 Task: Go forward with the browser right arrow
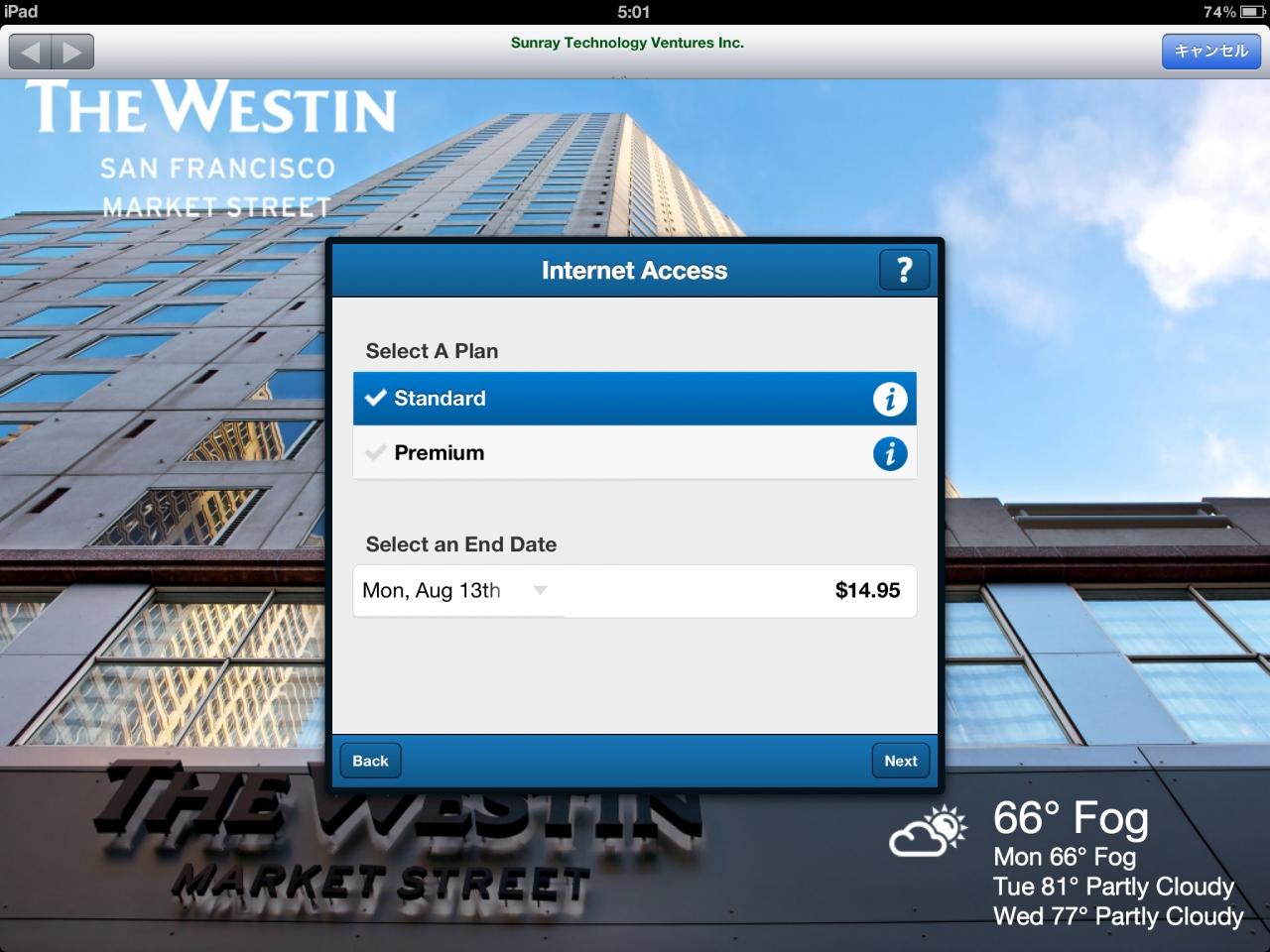73,52
